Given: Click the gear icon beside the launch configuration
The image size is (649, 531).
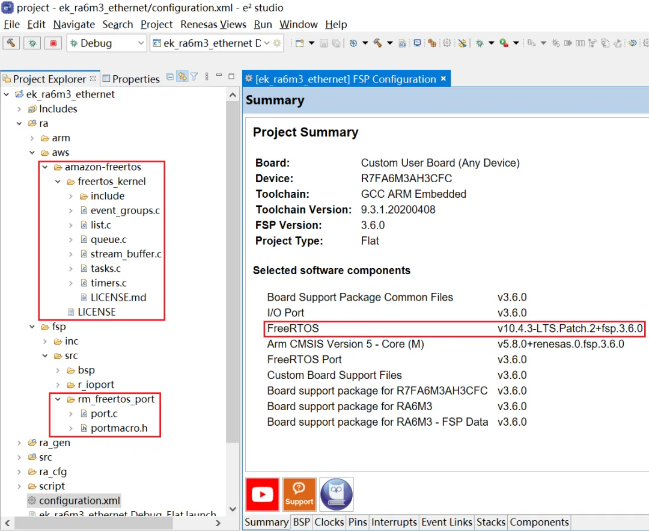Looking at the screenshot, I should click(x=277, y=43).
